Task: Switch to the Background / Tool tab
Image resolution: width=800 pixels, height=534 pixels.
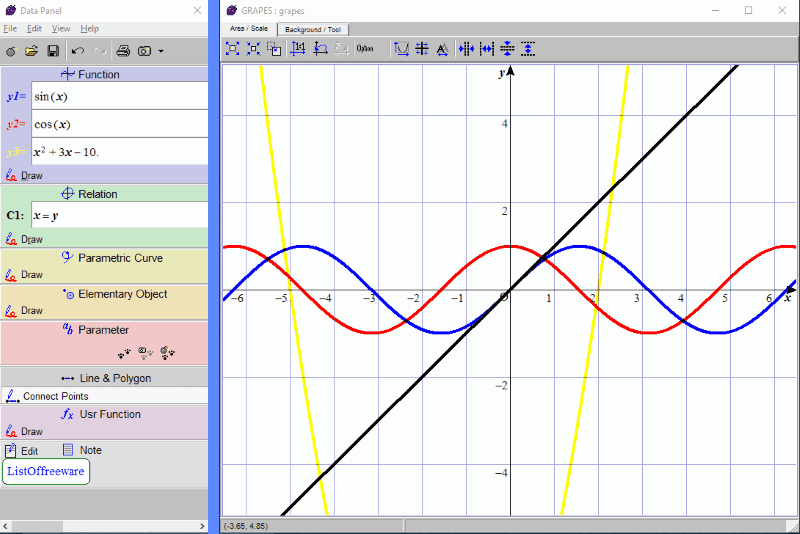Action: click(312, 29)
